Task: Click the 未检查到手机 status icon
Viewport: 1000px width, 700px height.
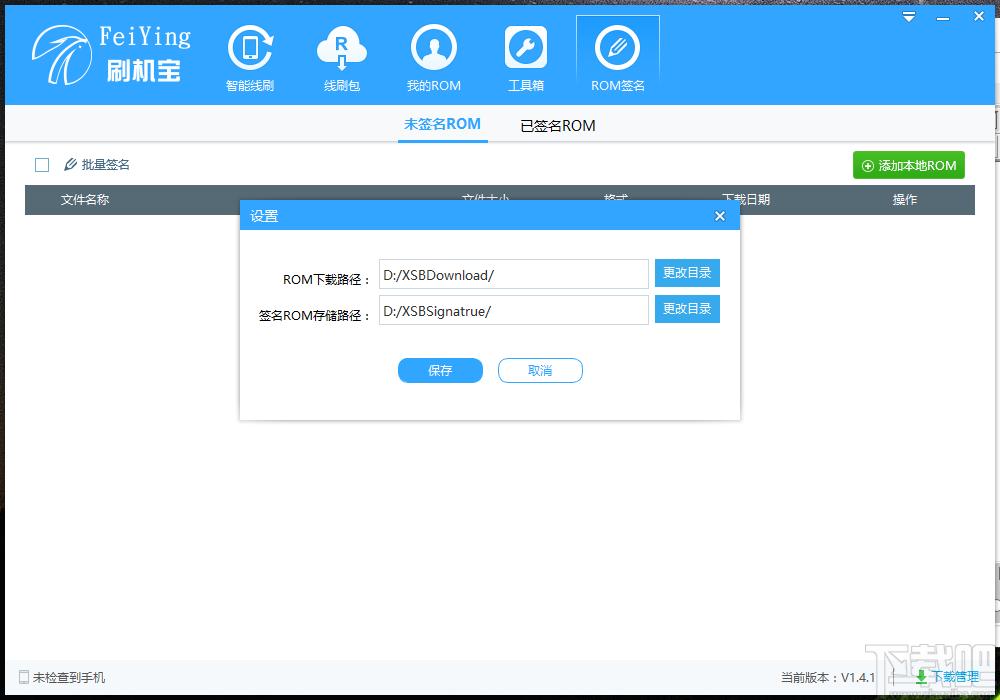Action: (24, 677)
